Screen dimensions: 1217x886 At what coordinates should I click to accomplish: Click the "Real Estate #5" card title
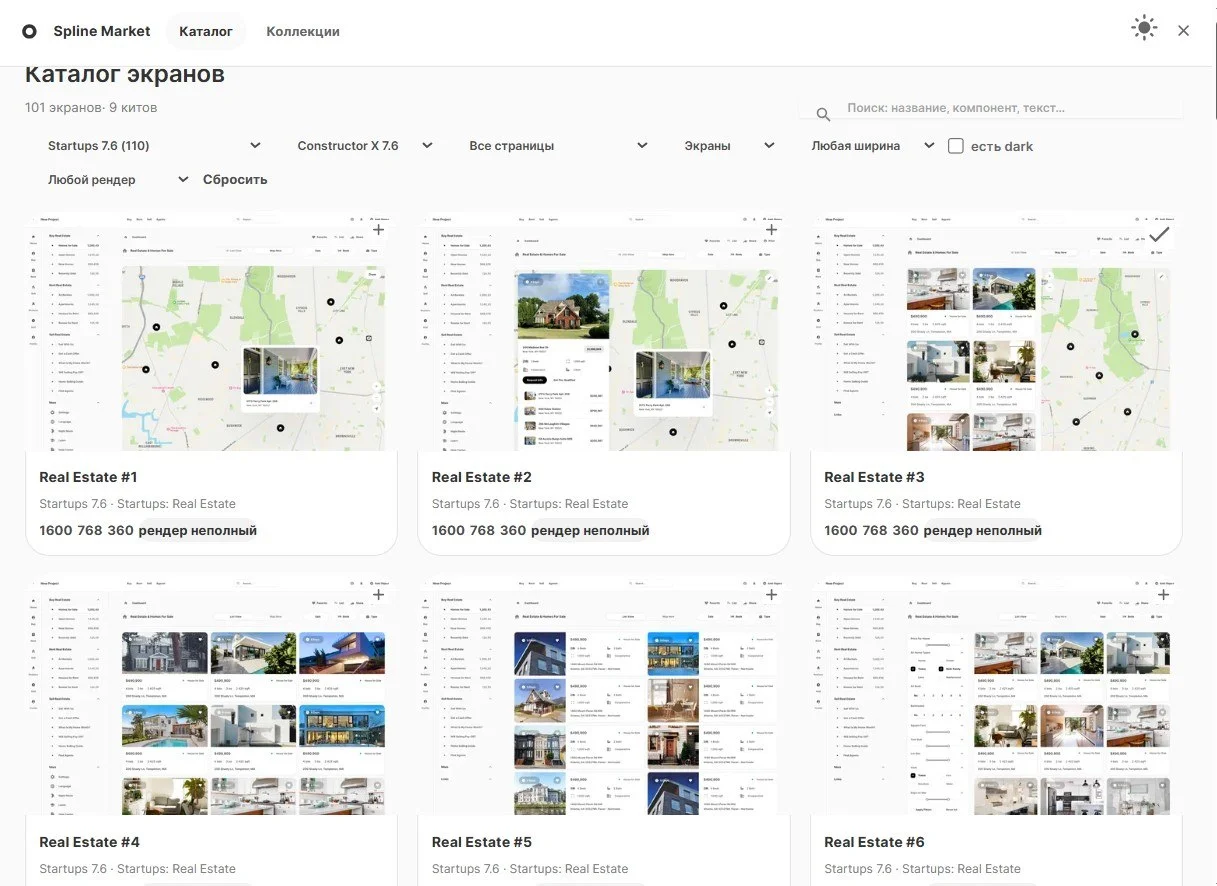[x=482, y=842]
